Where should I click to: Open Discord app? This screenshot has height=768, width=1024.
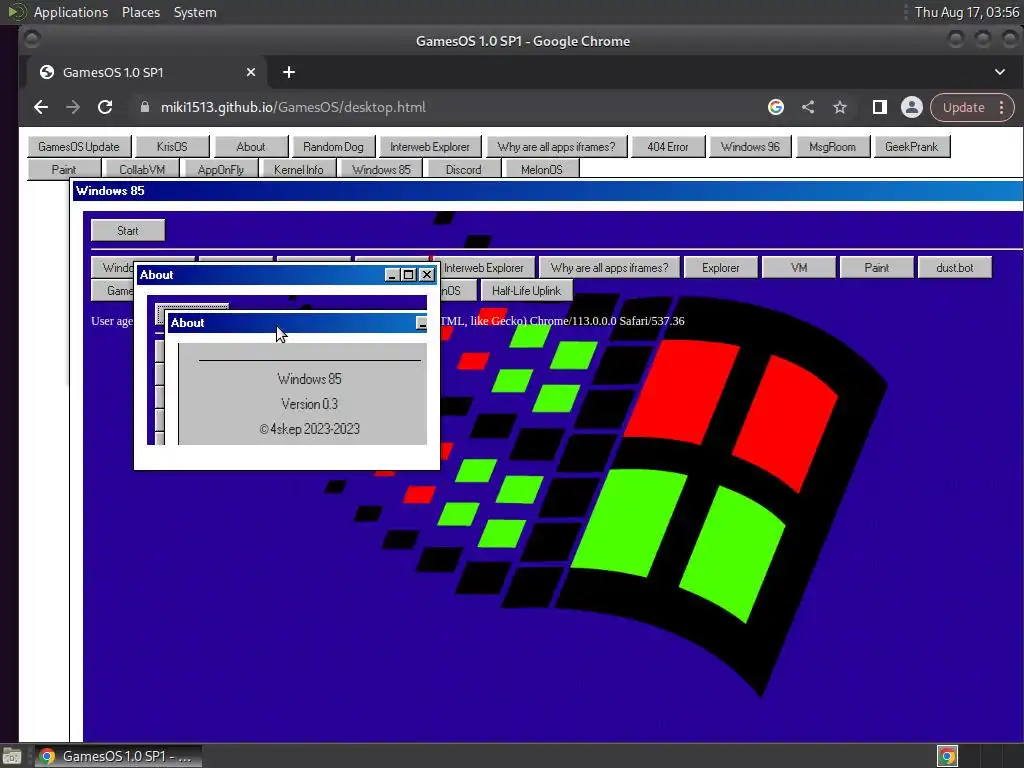464,169
